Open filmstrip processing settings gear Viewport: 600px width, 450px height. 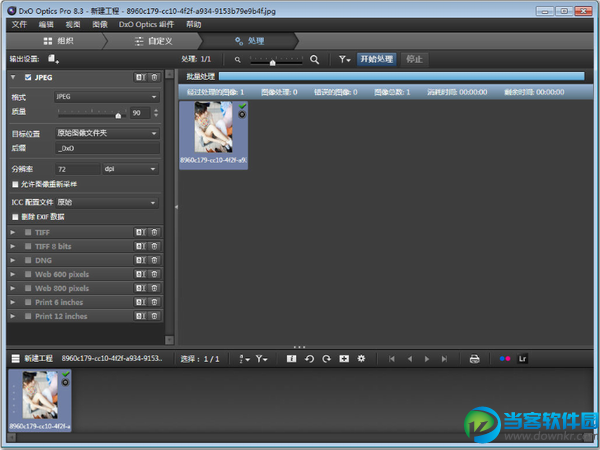click(x=361, y=358)
